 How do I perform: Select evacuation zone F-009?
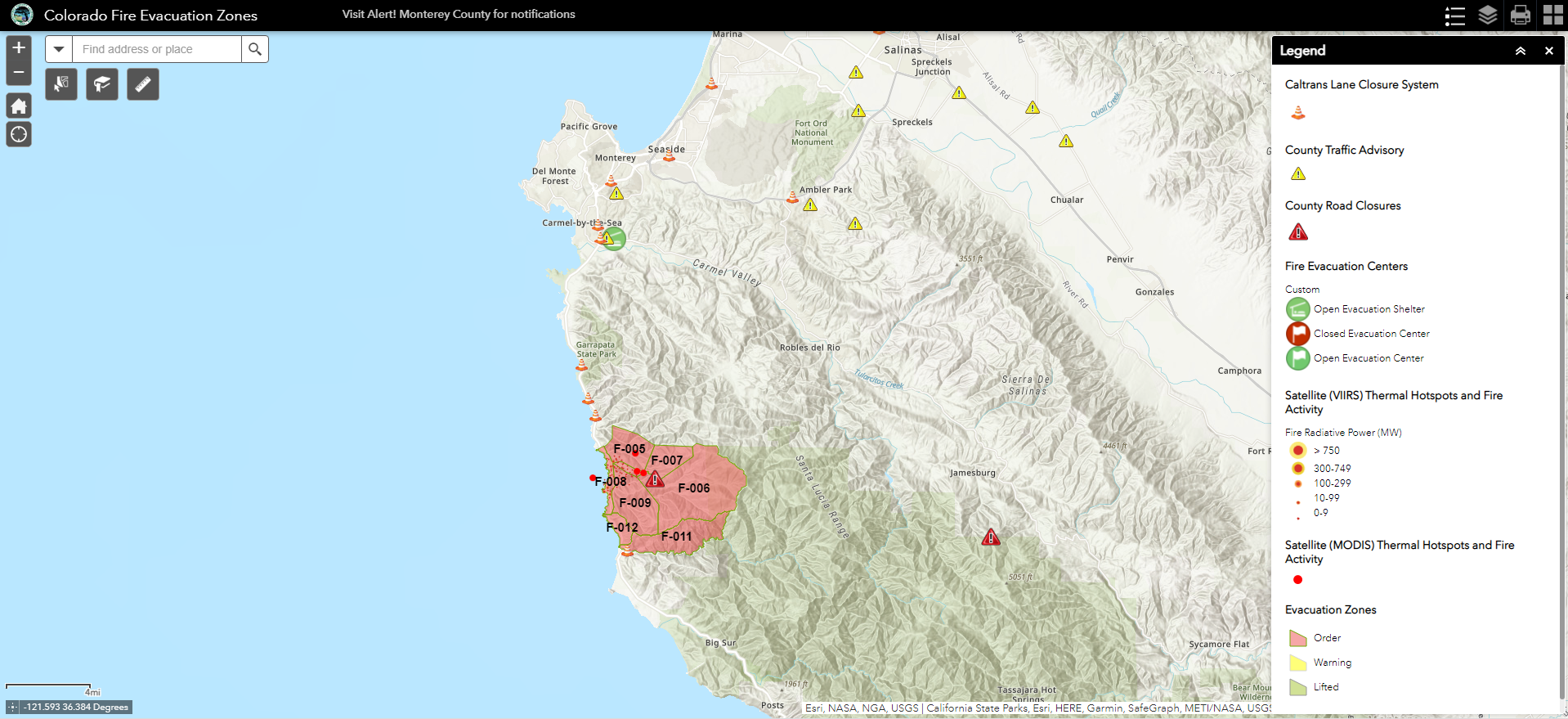tap(635, 503)
